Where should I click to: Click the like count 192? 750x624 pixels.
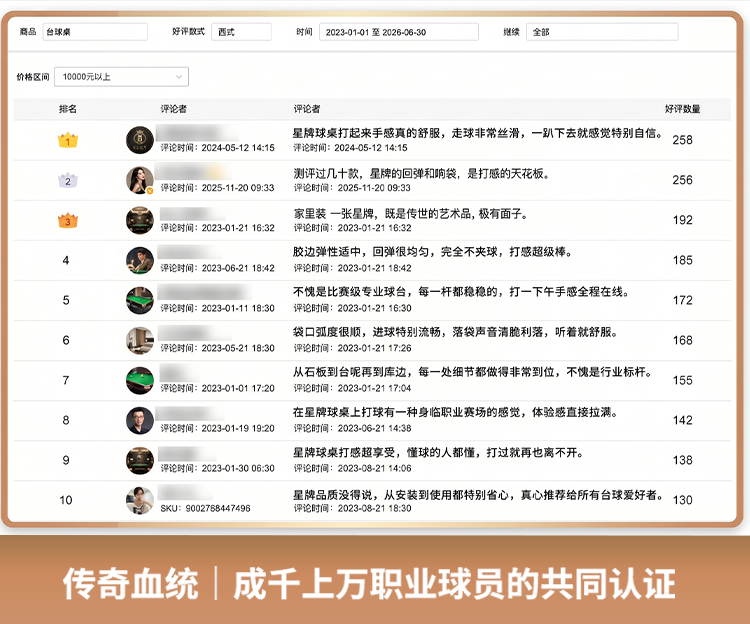coord(683,220)
